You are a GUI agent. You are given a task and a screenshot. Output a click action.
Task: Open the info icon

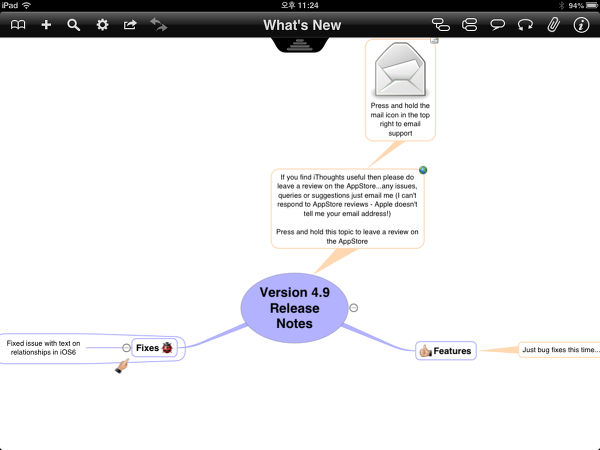coord(581,25)
